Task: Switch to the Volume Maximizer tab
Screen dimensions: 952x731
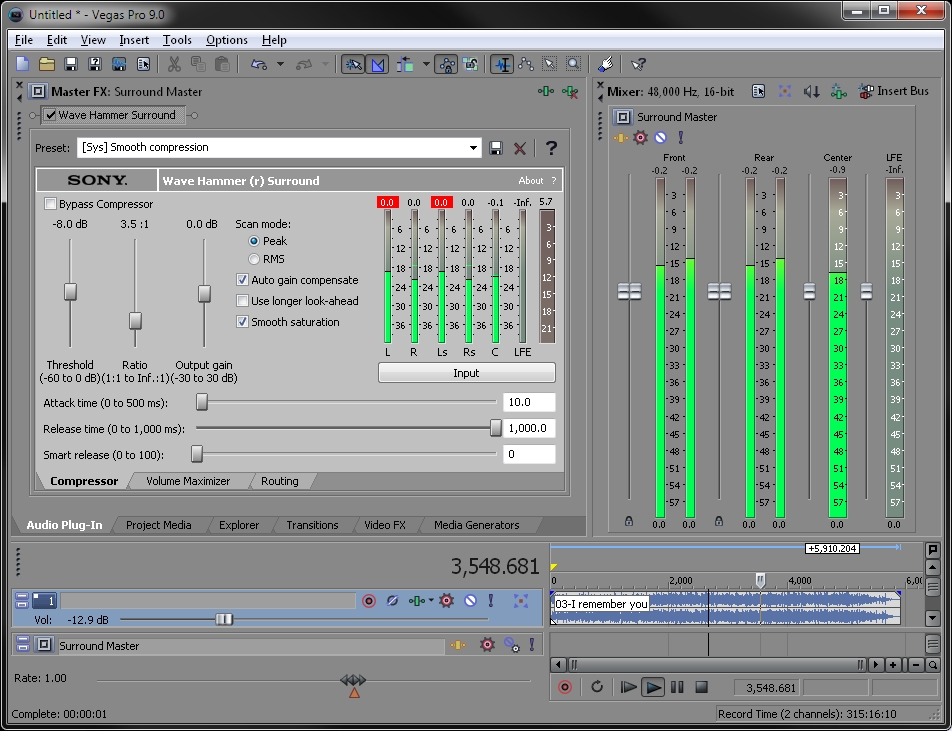Action: [188, 481]
